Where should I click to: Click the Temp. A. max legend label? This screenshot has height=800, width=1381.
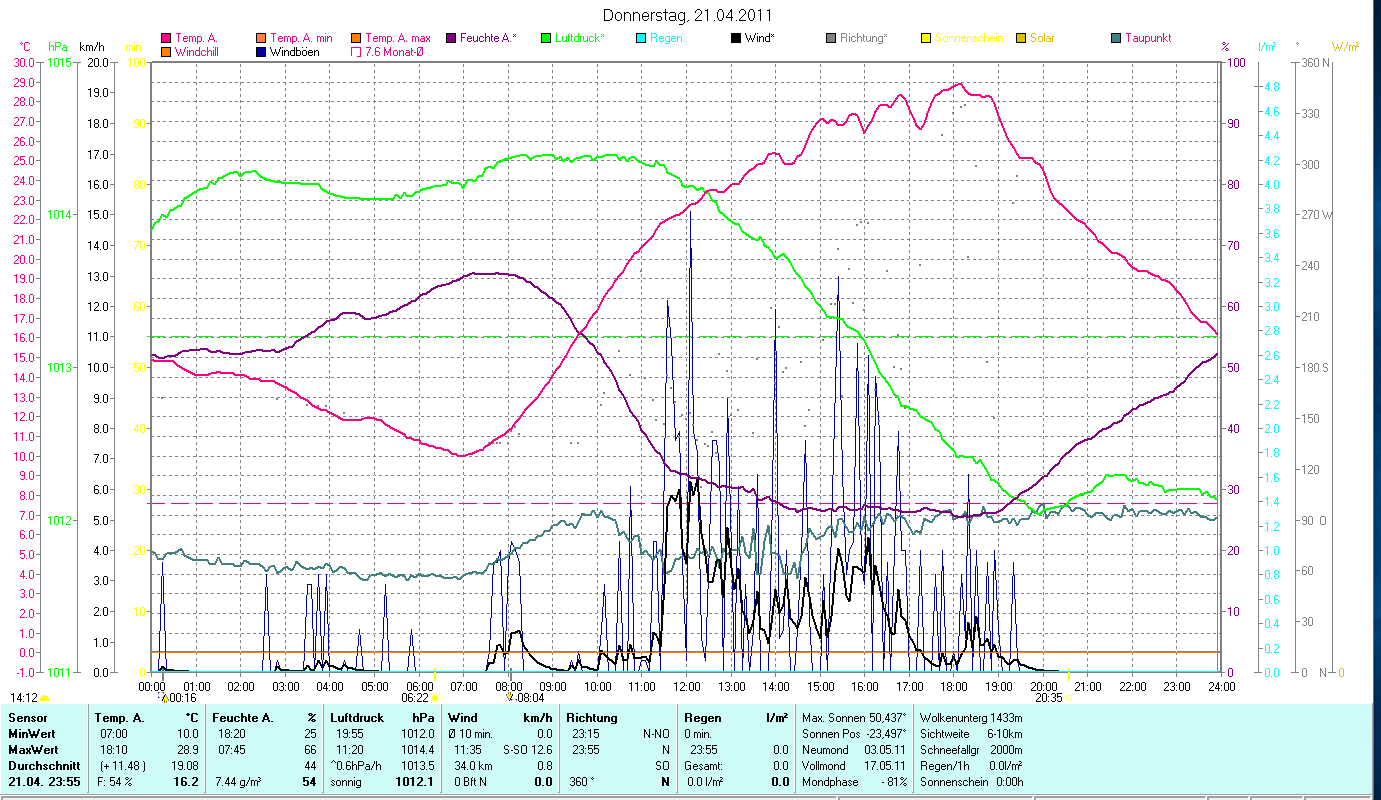click(x=397, y=38)
